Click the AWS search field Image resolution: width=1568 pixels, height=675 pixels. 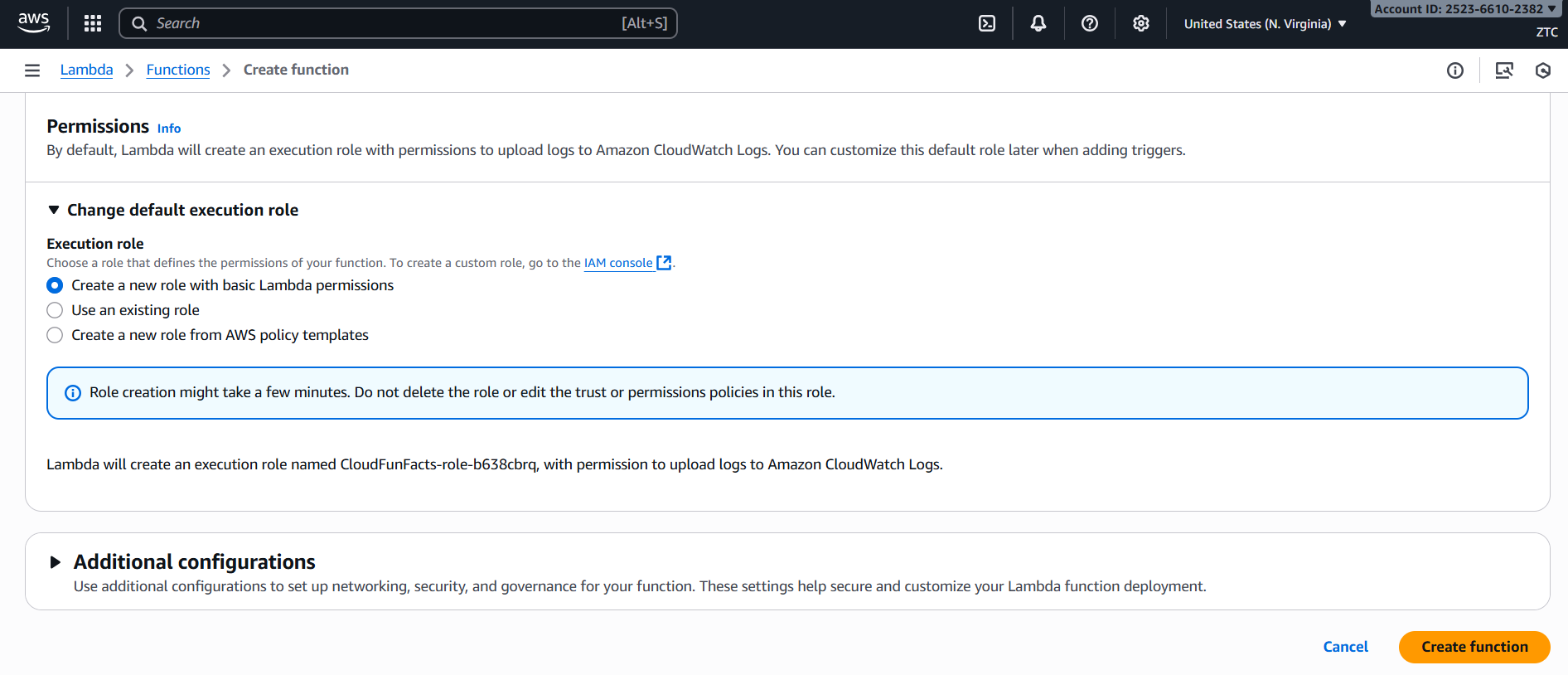pyautogui.click(x=398, y=23)
